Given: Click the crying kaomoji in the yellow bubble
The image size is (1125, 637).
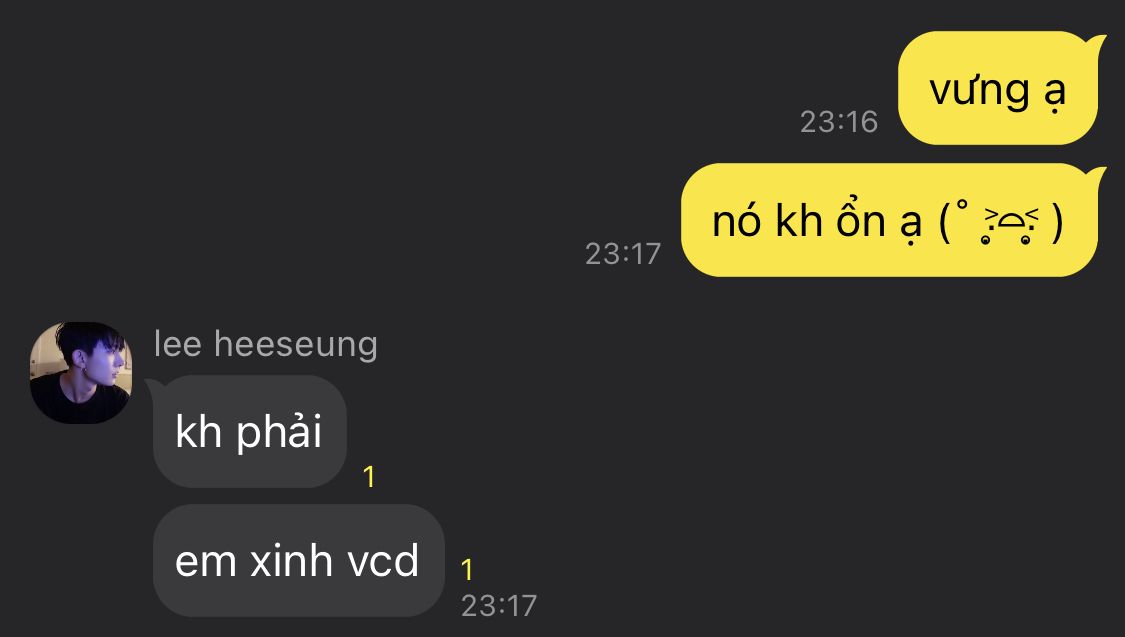Looking at the screenshot, I should pos(1002,222).
